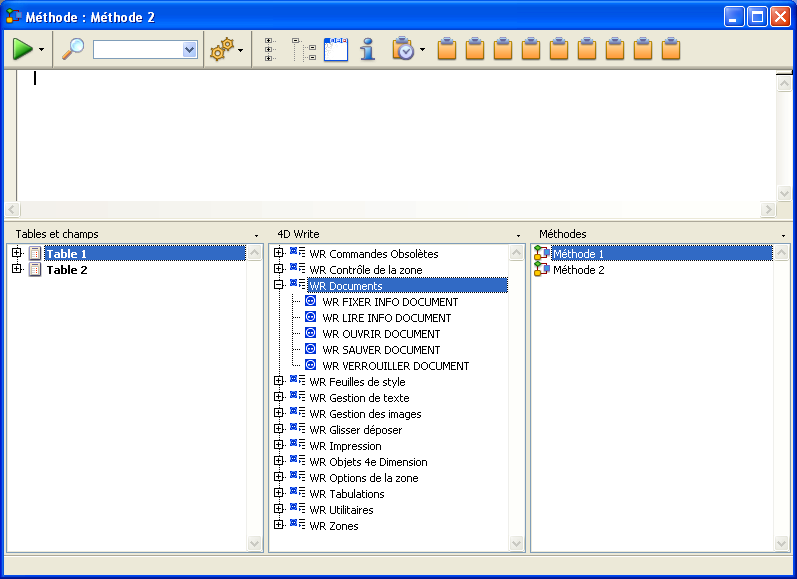Click the expand-all tree icon in toolbar
The image size is (797, 579).
(303, 49)
